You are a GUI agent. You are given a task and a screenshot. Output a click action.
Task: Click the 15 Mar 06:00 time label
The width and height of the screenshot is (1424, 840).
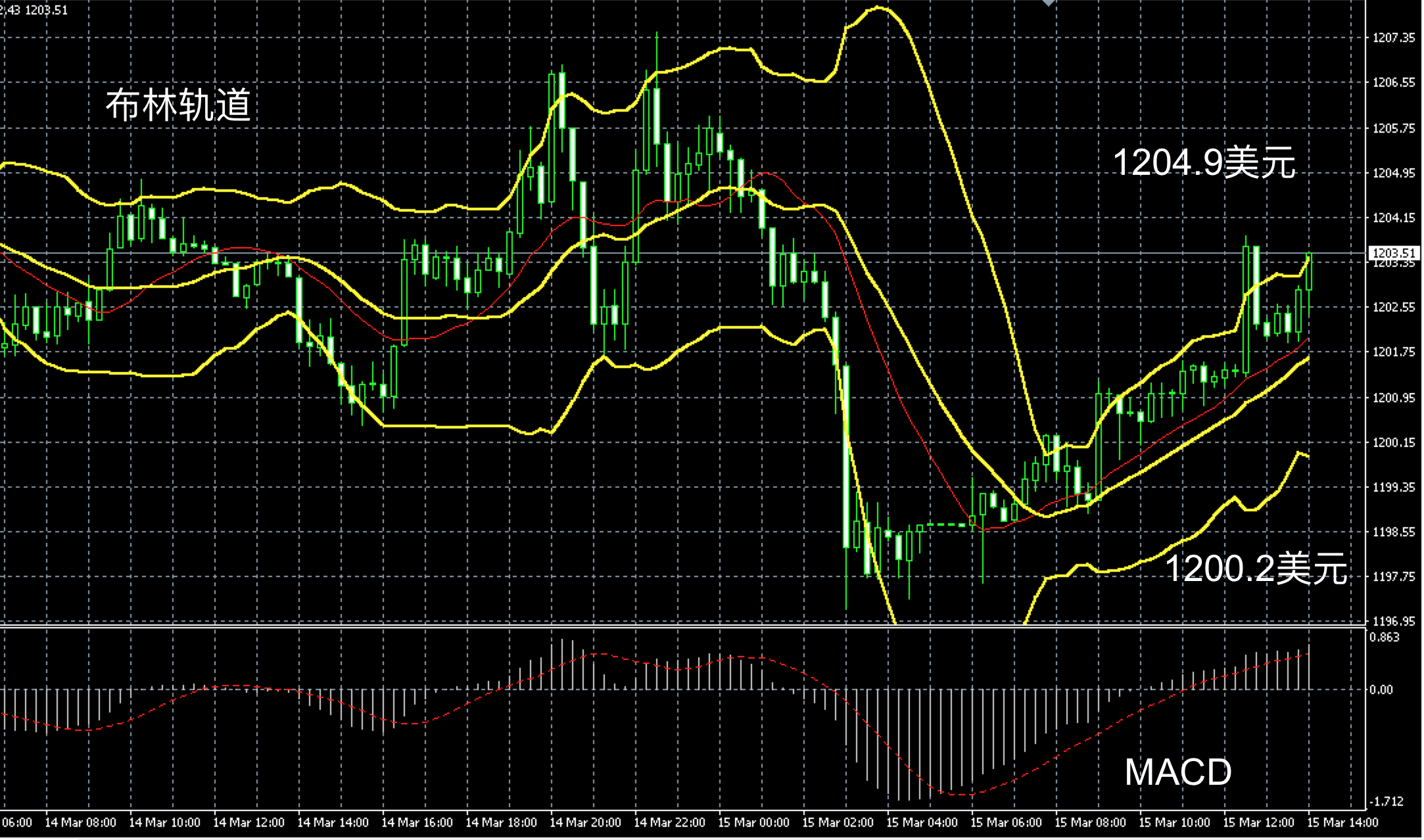pyautogui.click(x=1006, y=822)
